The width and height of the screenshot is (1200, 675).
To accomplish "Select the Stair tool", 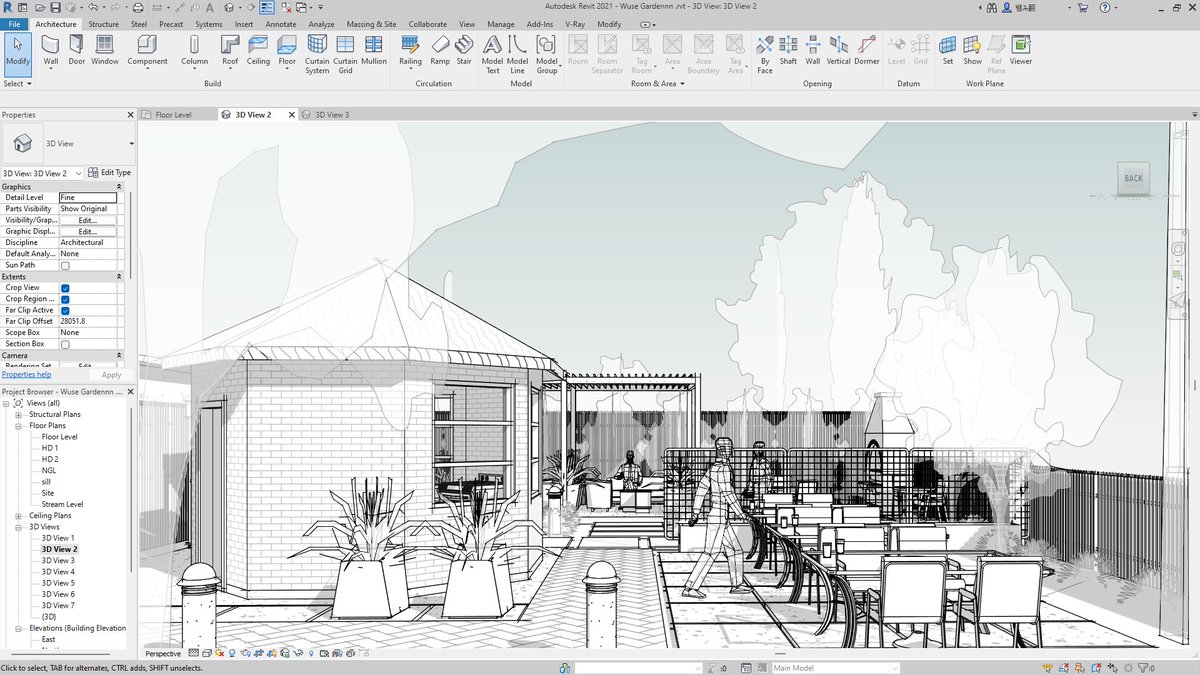I will click(x=464, y=50).
